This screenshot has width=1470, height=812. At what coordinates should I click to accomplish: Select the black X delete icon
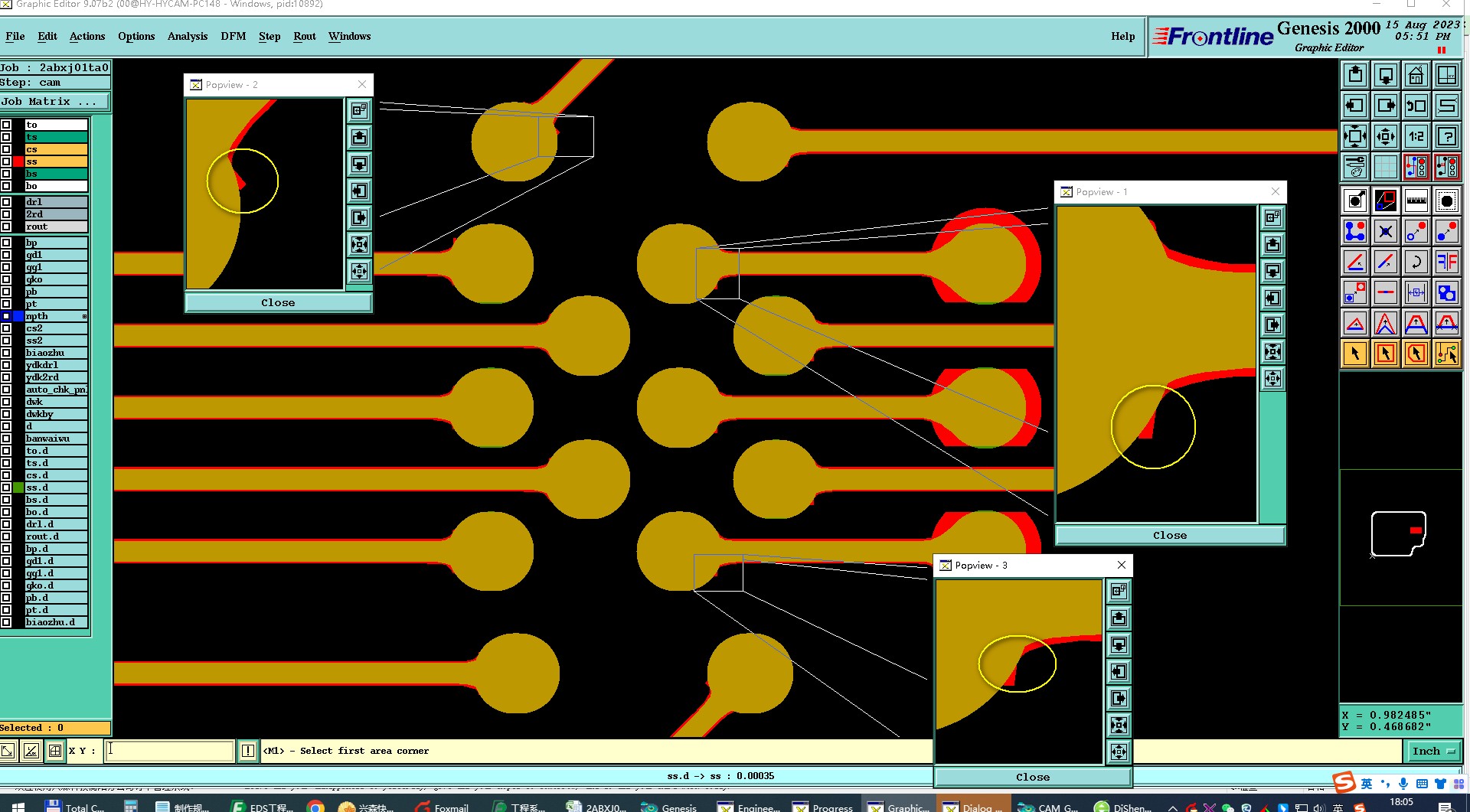pyautogui.click(x=1386, y=231)
